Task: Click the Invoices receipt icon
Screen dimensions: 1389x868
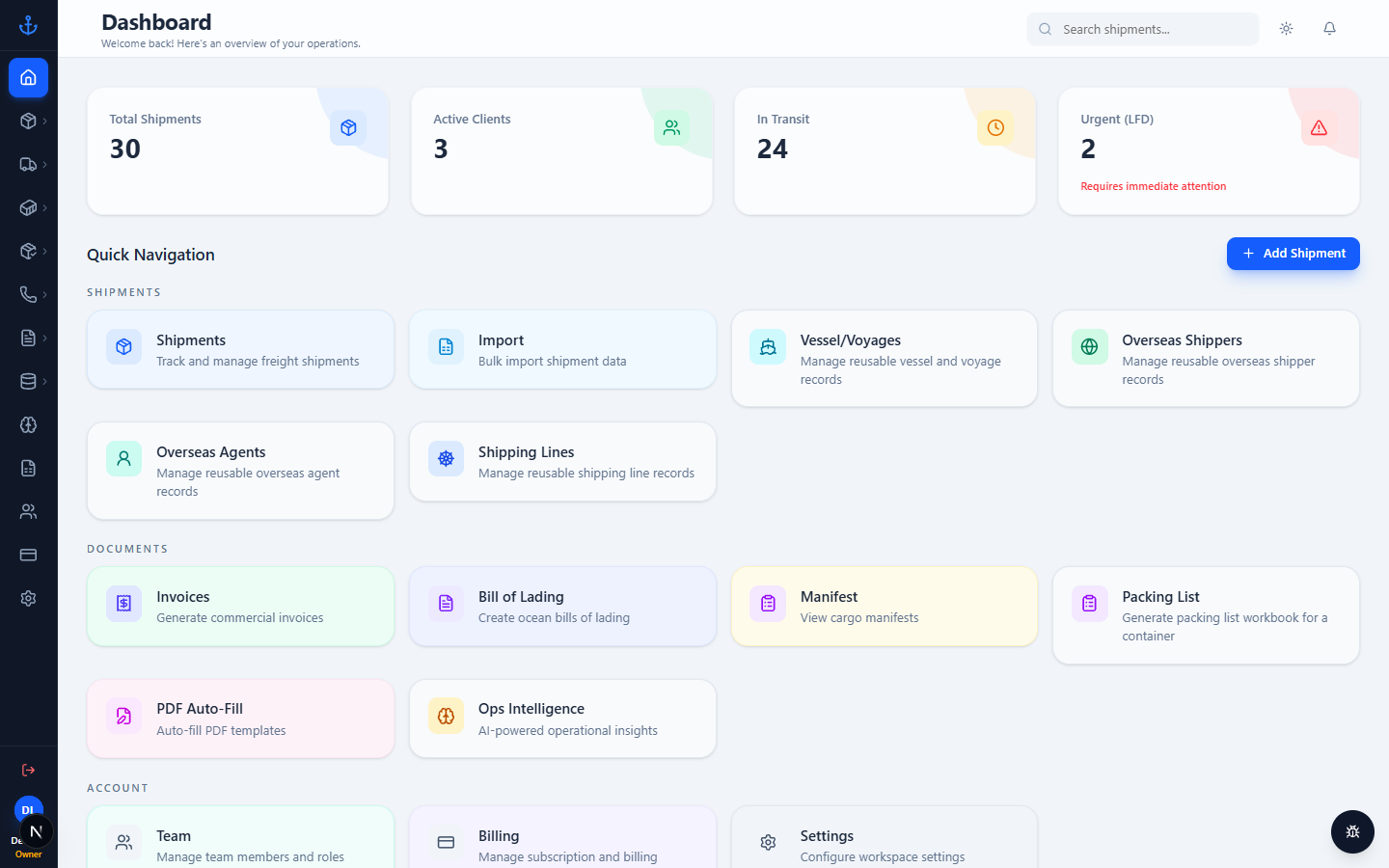Action: click(123, 604)
